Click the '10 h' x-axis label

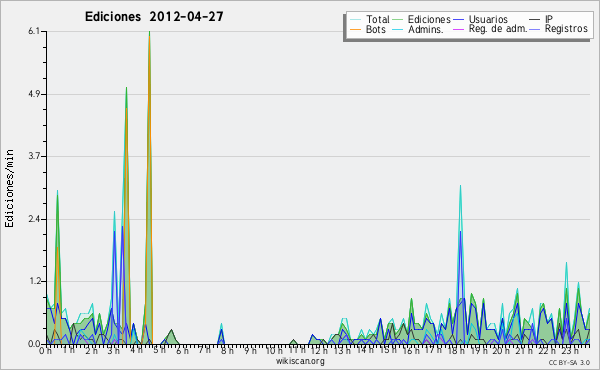tap(274, 351)
